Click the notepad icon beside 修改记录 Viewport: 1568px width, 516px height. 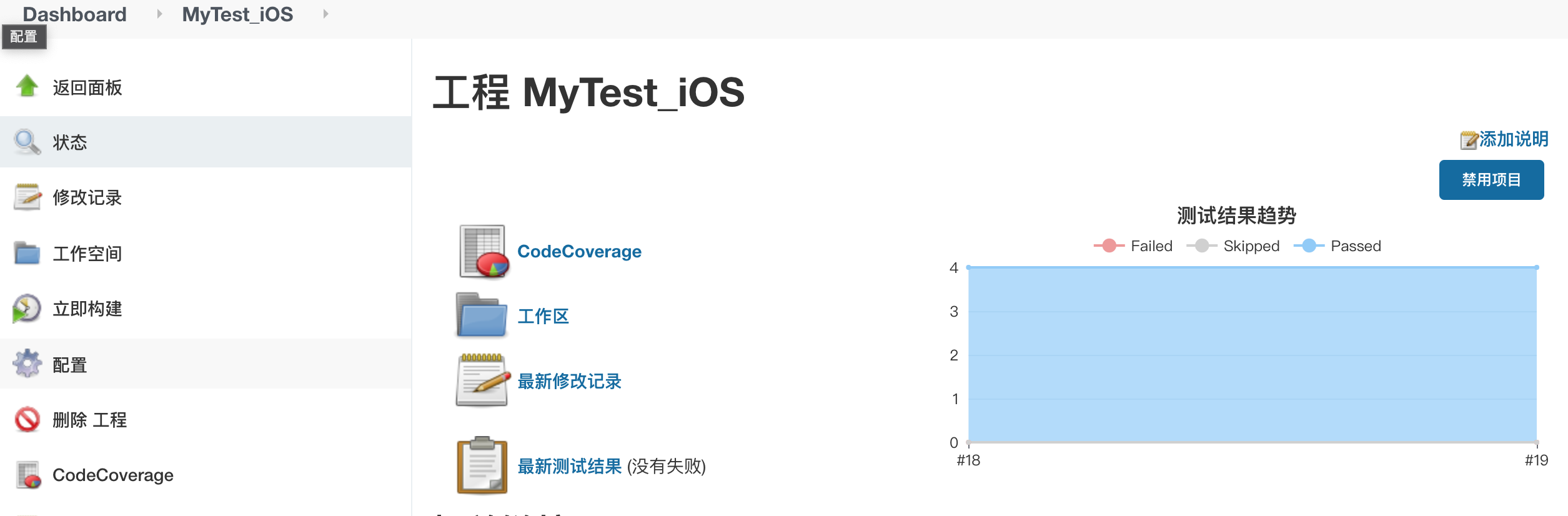coord(27,197)
